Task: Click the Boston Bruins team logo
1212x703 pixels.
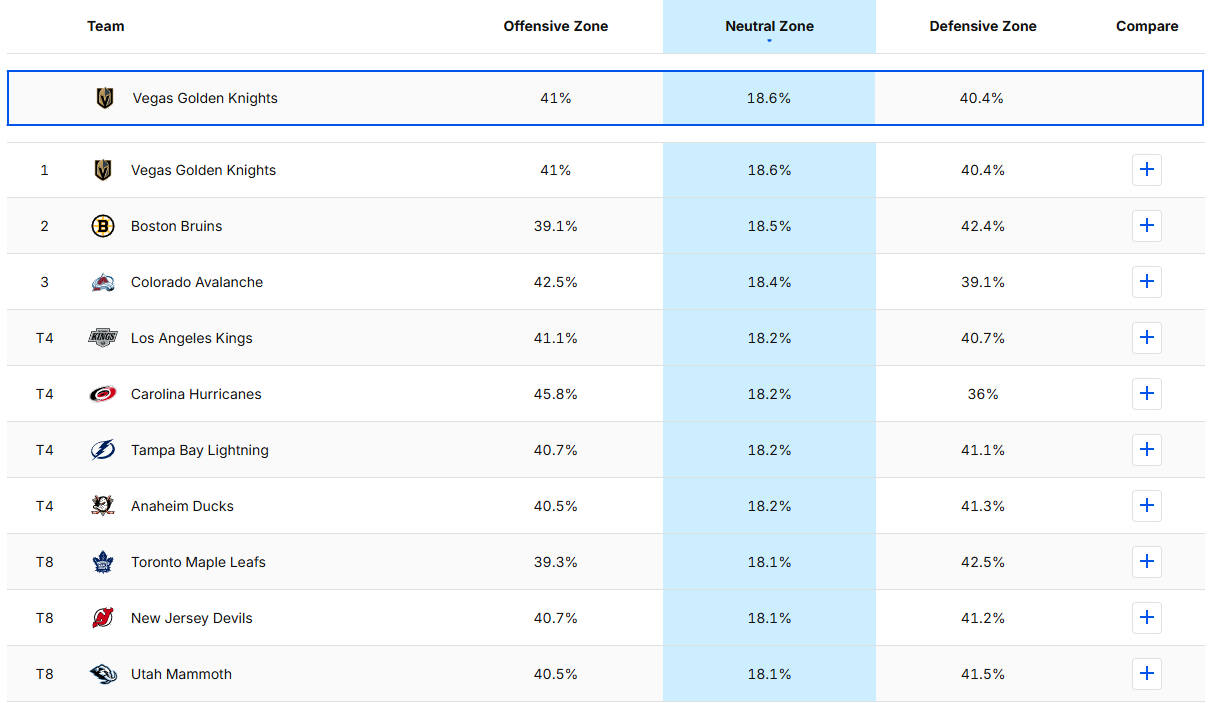Action: click(103, 226)
